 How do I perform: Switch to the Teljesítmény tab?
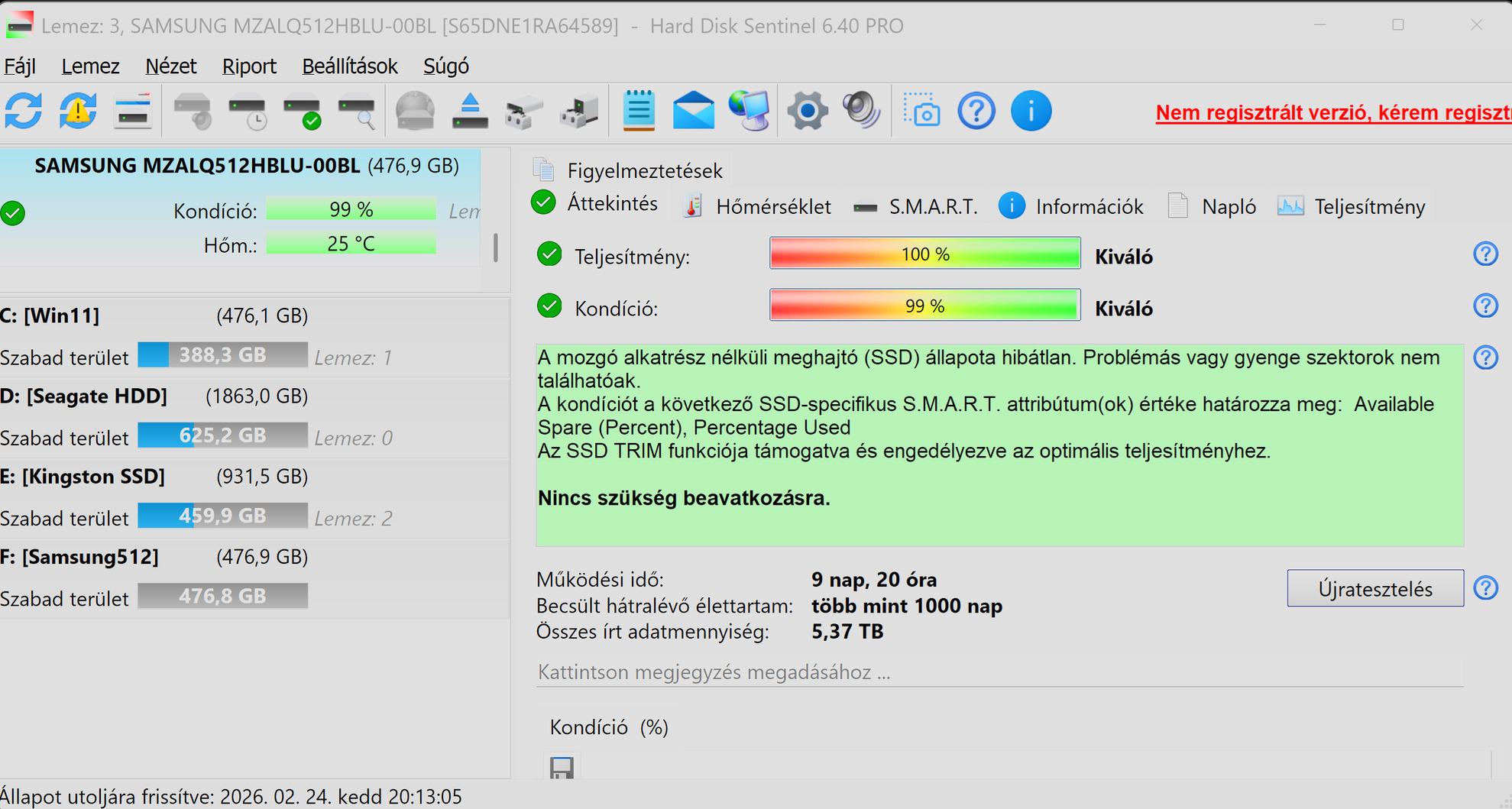(1352, 206)
